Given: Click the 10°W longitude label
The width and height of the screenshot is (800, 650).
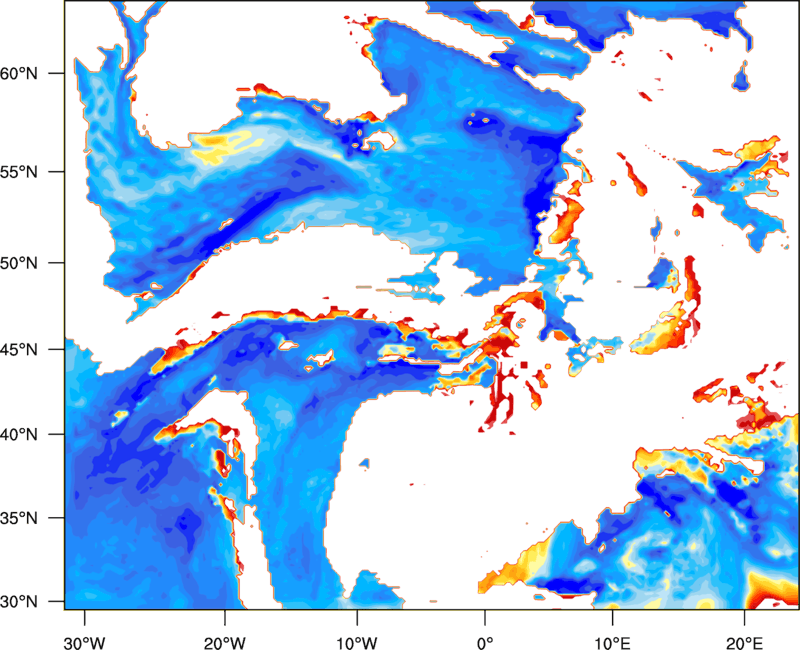Looking at the screenshot, I should click(x=357, y=643).
